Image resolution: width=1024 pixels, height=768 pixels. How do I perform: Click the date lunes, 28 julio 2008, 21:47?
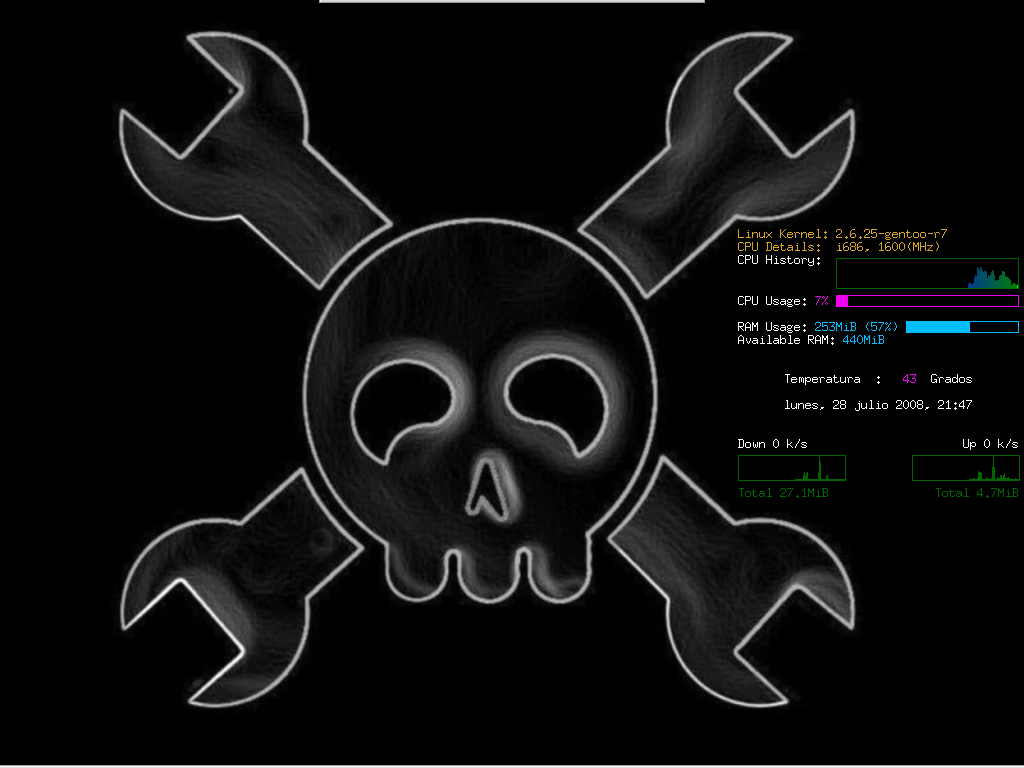(x=878, y=405)
